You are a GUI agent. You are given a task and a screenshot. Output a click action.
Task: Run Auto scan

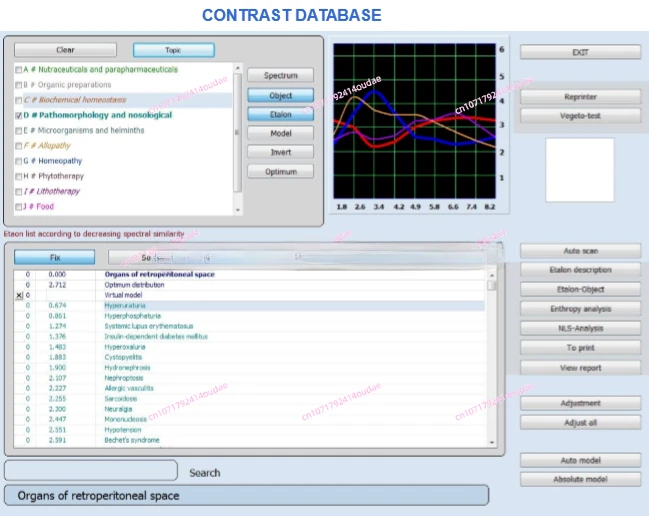point(580,251)
